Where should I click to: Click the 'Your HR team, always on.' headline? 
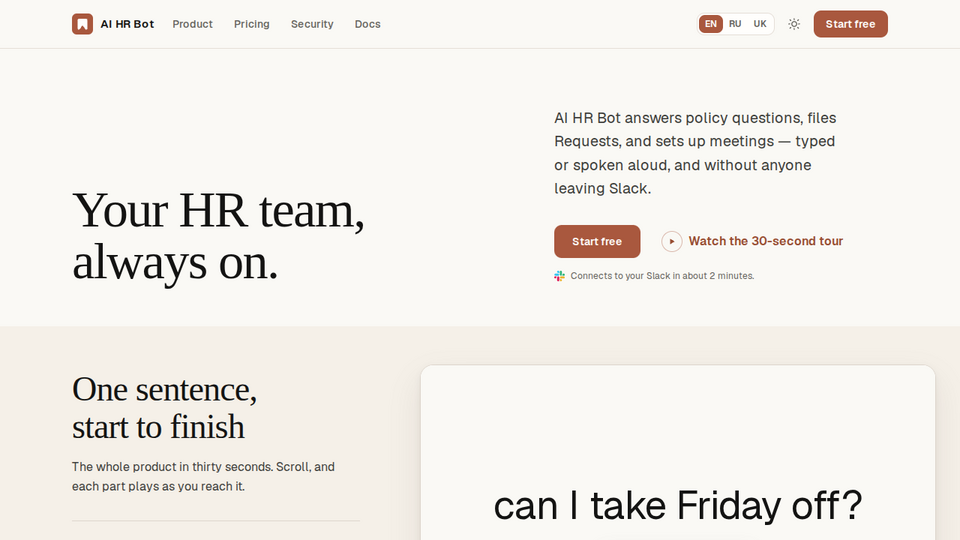[x=218, y=236]
